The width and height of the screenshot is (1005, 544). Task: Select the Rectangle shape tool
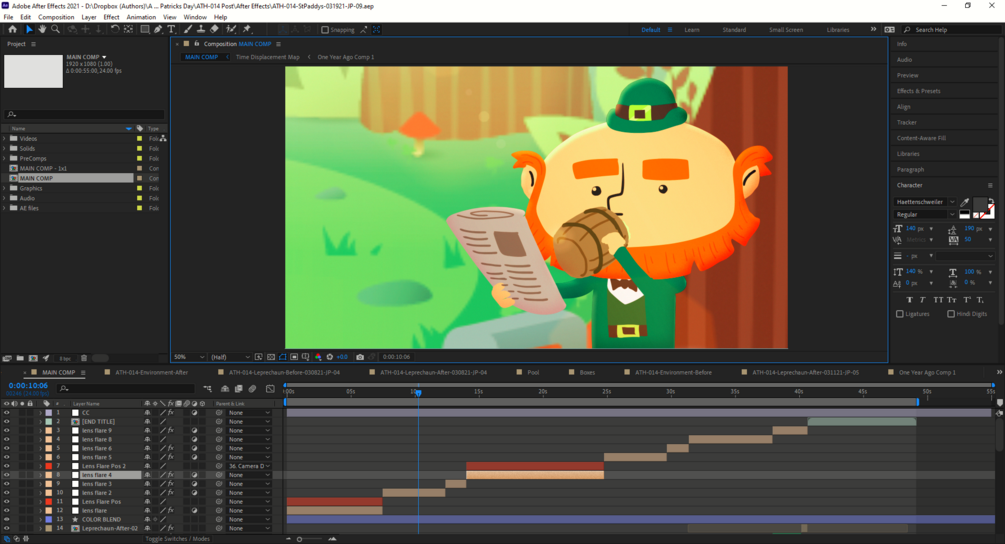tap(145, 29)
